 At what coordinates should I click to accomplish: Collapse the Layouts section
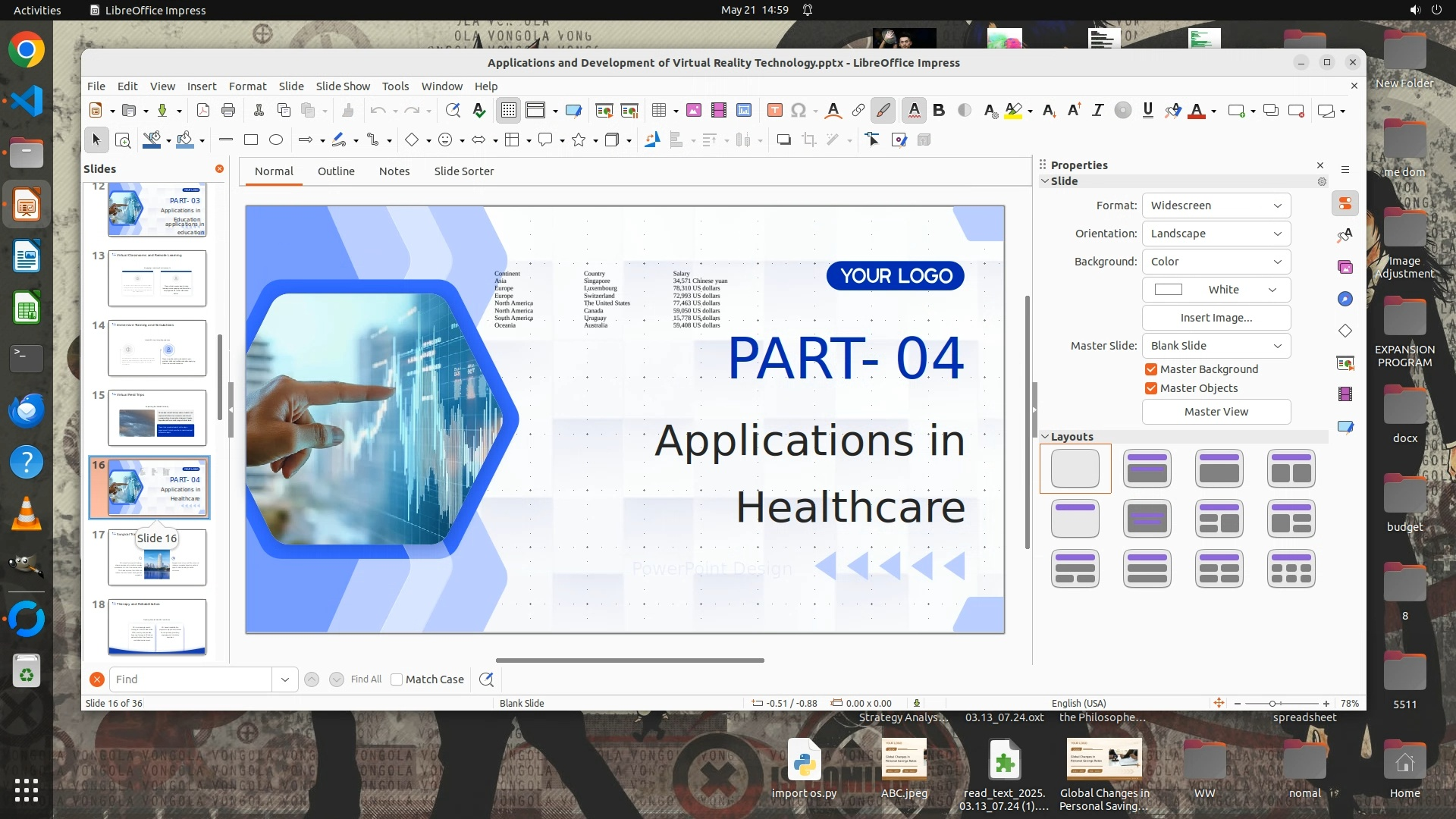coord(1045,437)
